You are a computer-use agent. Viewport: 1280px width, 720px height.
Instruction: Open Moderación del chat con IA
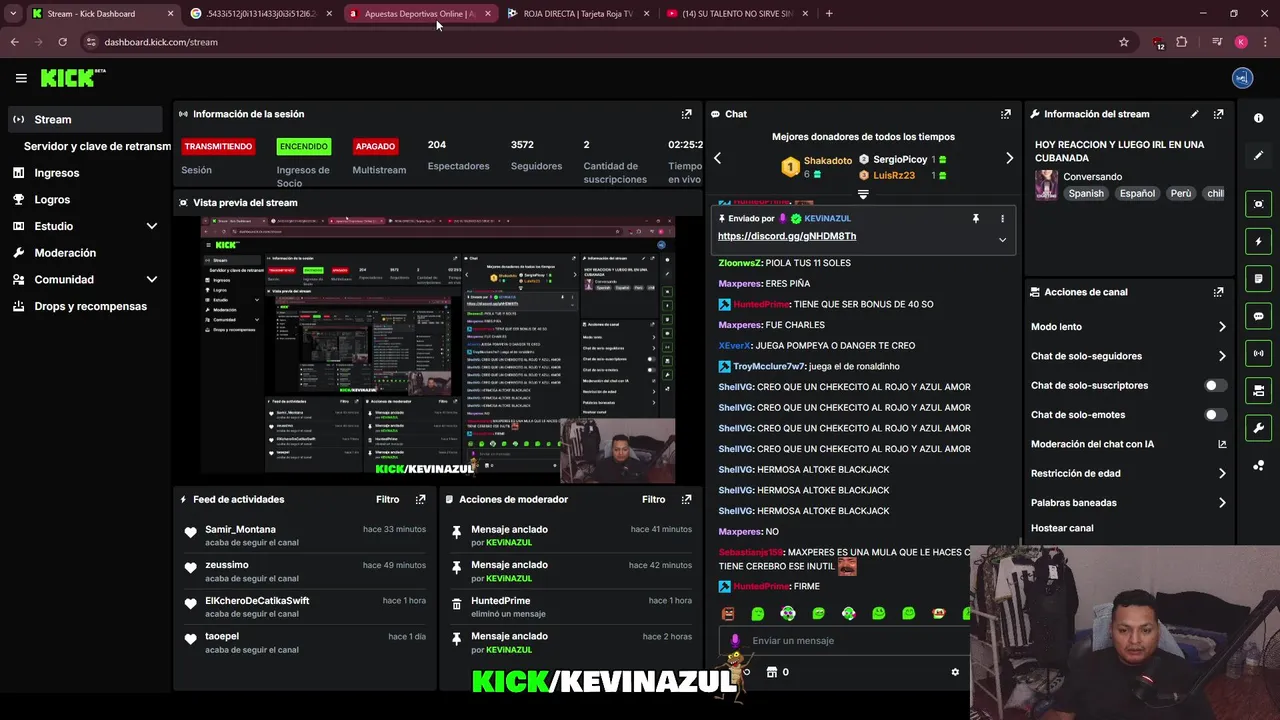point(1128,444)
